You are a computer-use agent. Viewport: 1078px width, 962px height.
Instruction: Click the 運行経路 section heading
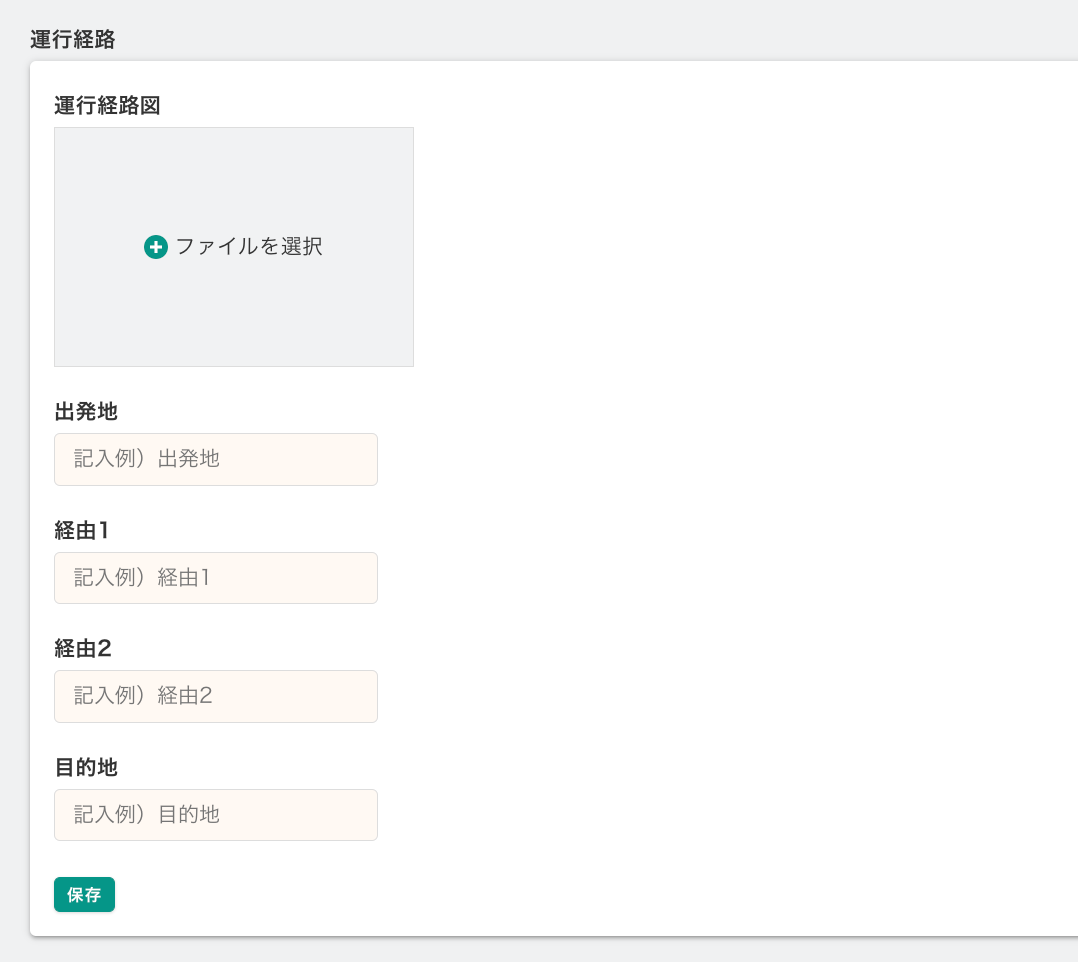tap(73, 40)
